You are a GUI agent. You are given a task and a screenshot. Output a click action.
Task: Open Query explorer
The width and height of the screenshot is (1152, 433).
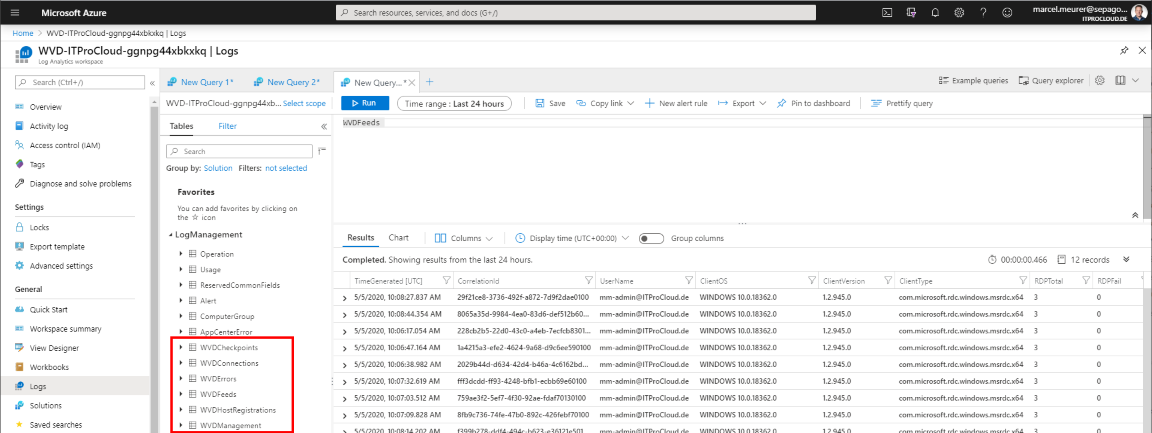[x=1051, y=80]
